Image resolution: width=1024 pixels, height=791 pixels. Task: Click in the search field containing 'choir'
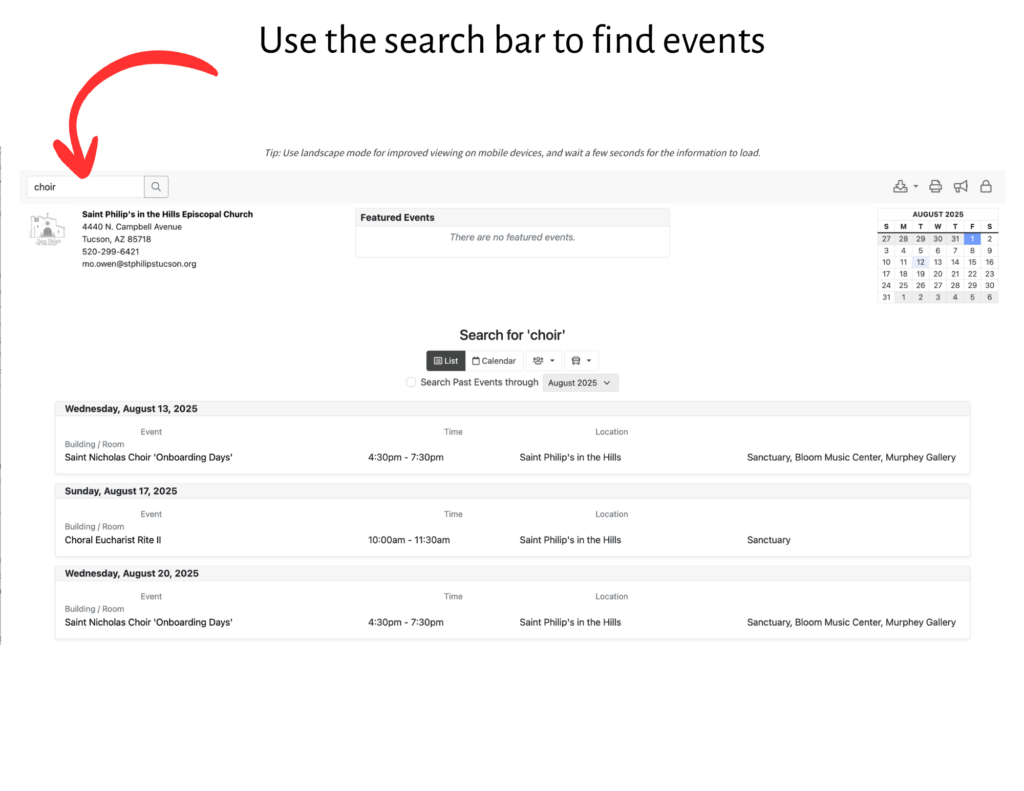(x=85, y=187)
